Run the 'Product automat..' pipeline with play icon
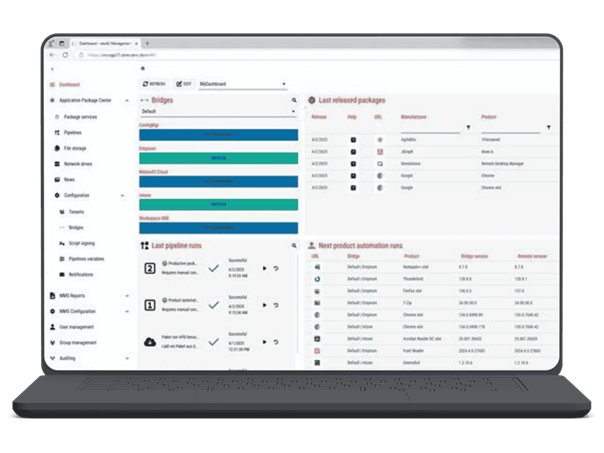The width and height of the screenshot is (604, 453). coord(264,305)
